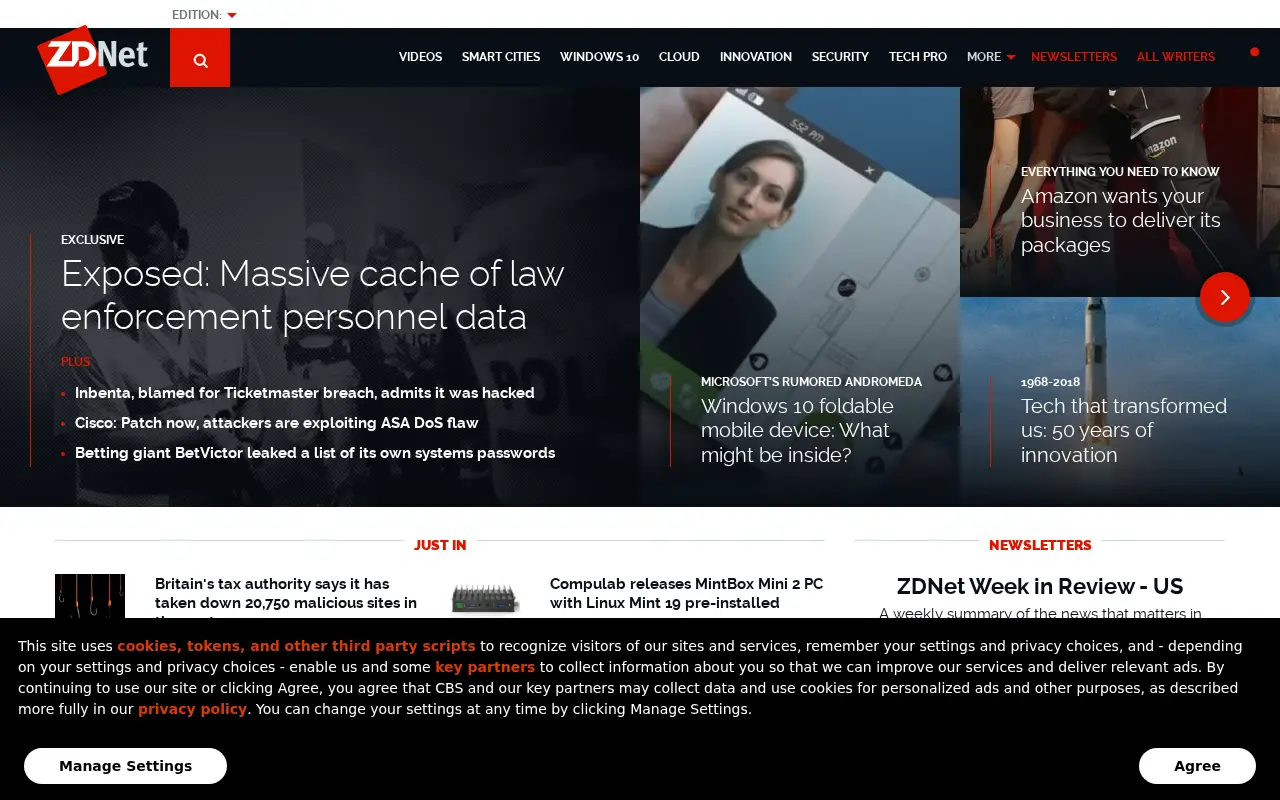
Task: Click the MintBox Mini PC thumbnail
Action: [x=486, y=598]
